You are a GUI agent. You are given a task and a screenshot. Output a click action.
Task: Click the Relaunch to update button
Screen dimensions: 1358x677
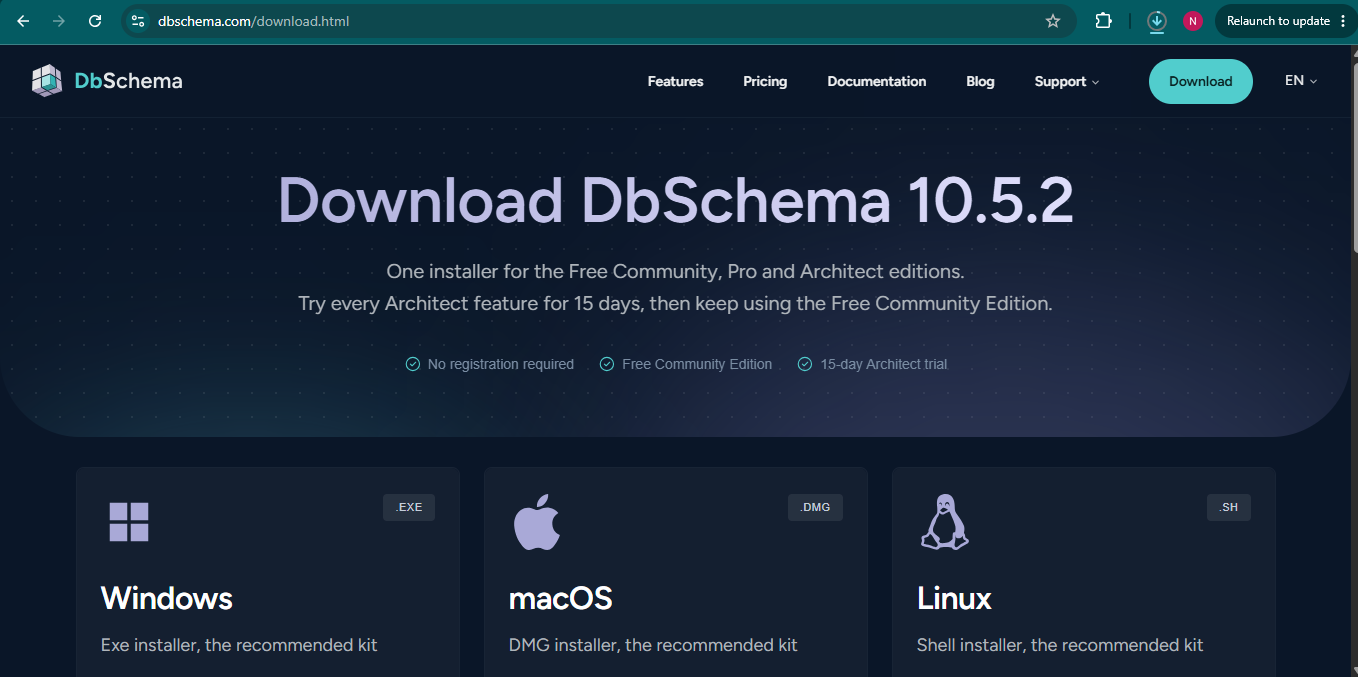[1278, 21]
